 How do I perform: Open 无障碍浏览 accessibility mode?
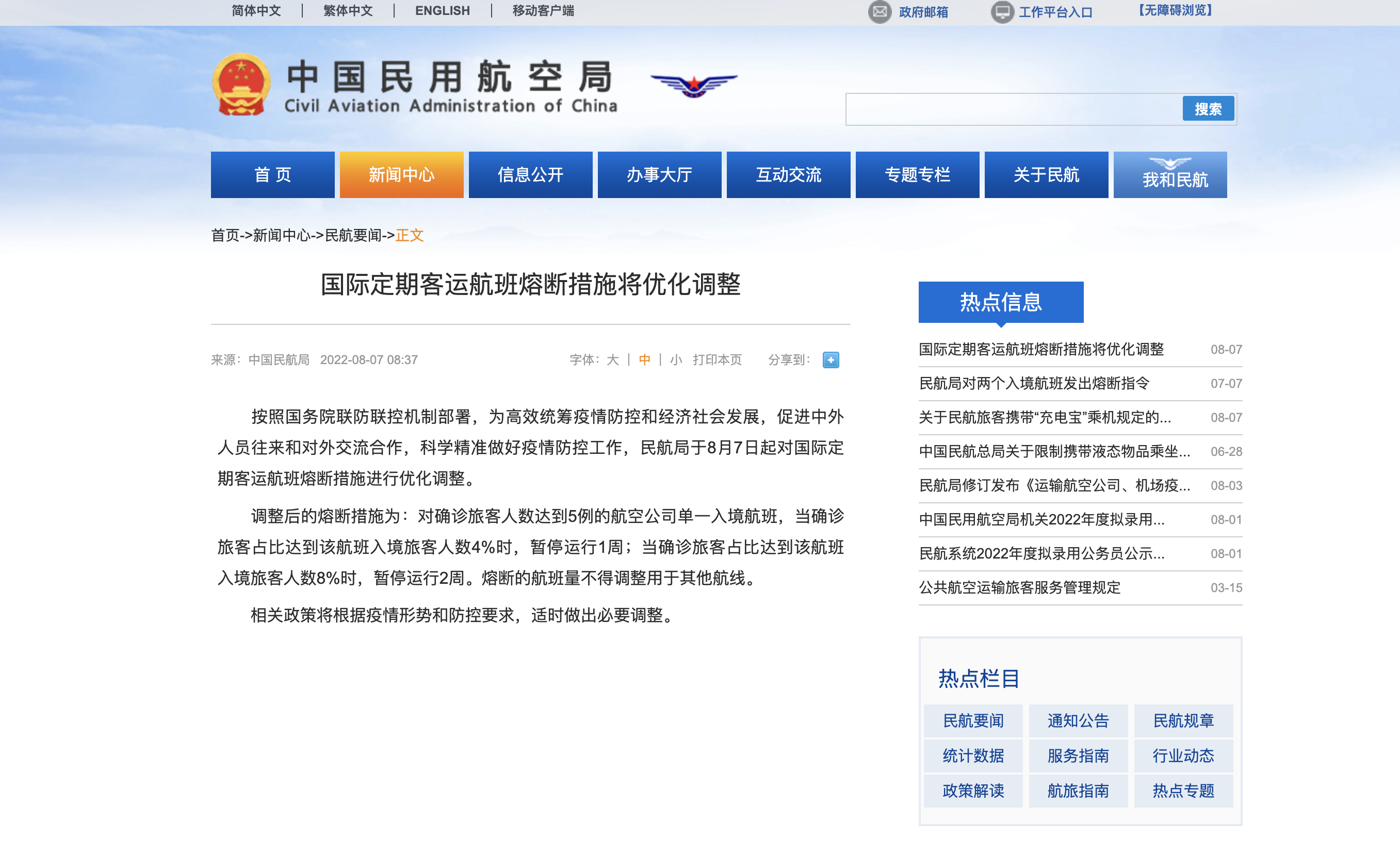coord(1175,11)
